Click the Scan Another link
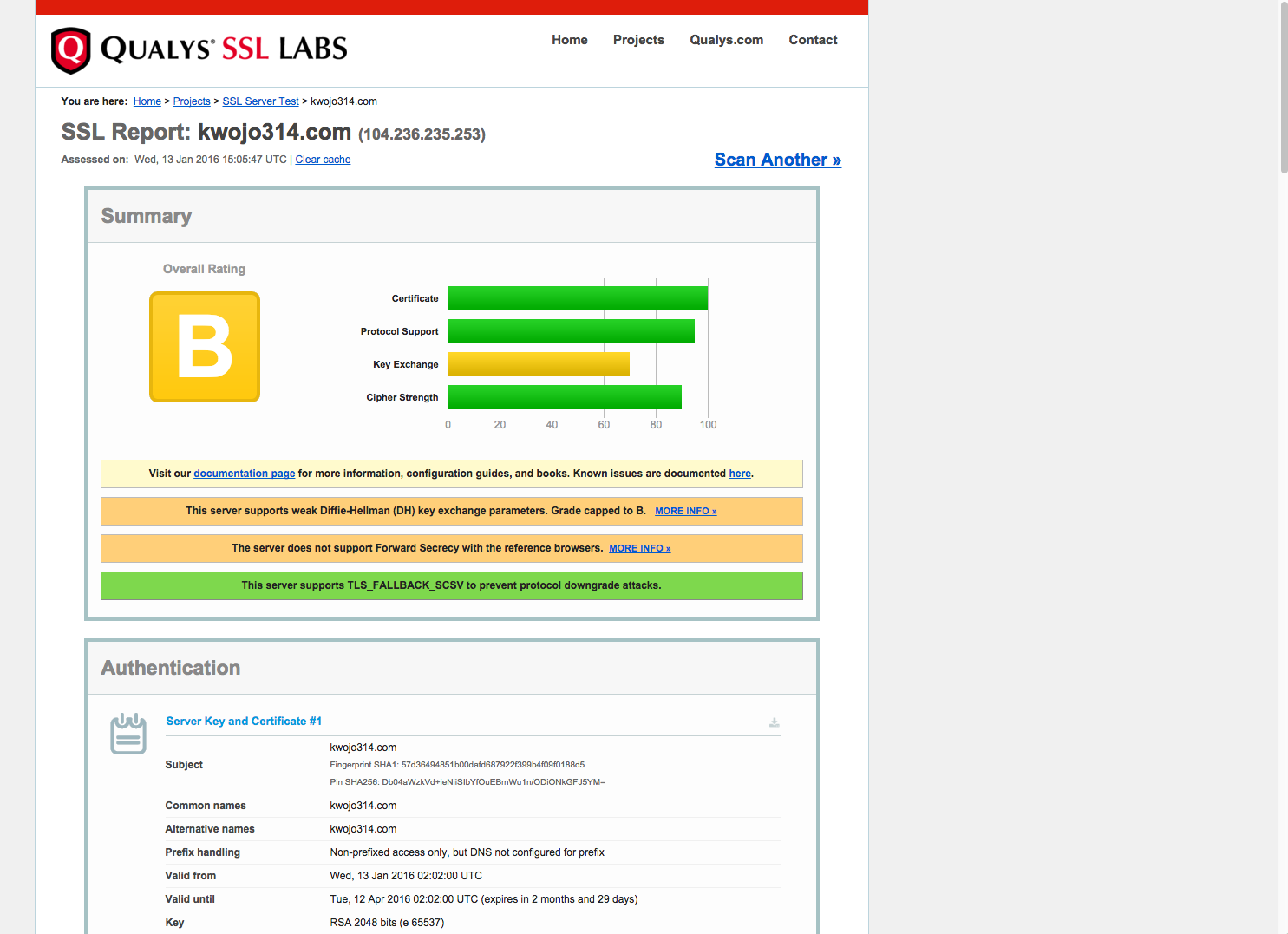Image resolution: width=1288 pixels, height=934 pixels. [778, 160]
